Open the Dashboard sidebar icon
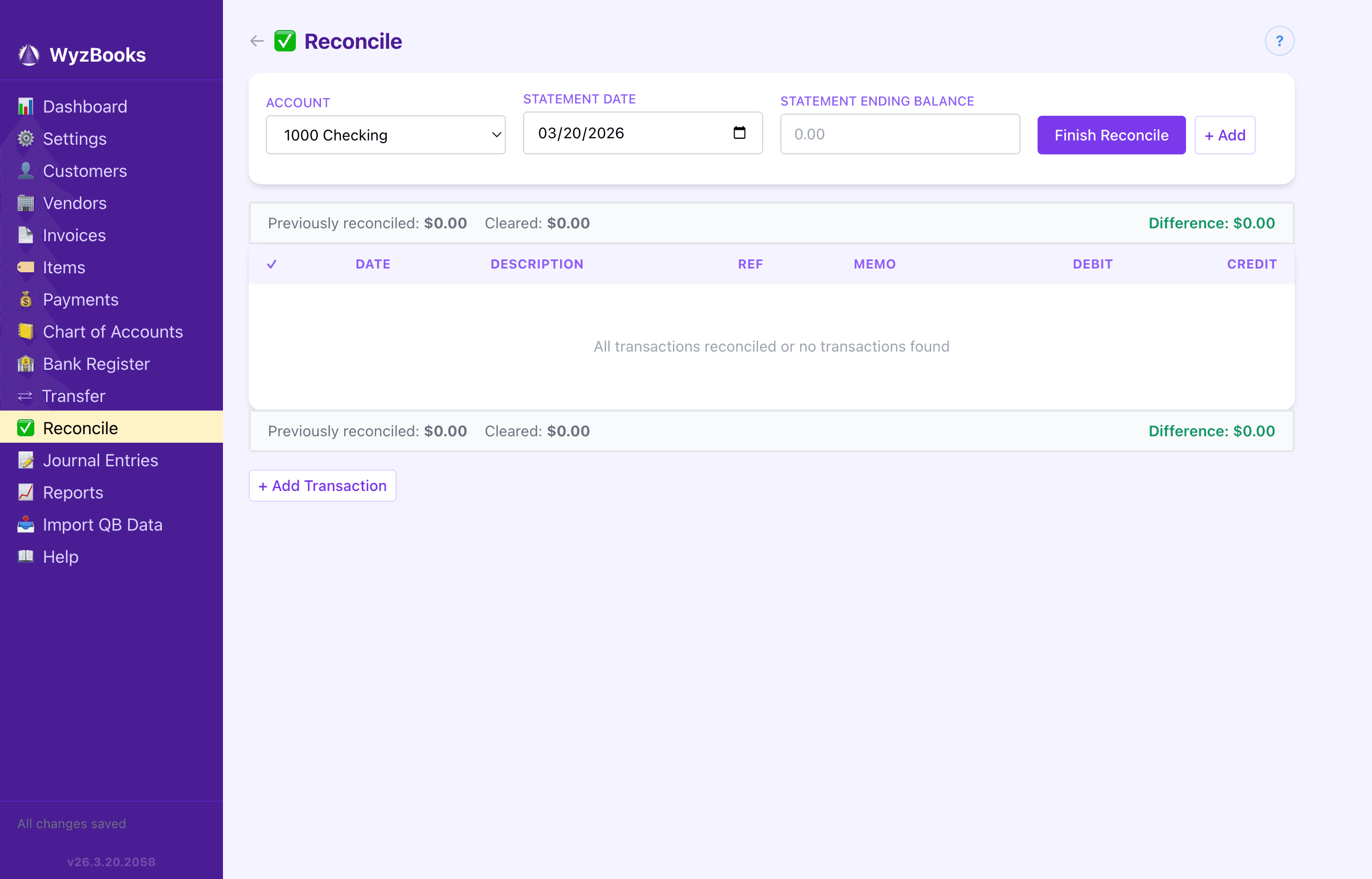This screenshot has width=1372, height=879. [x=26, y=106]
